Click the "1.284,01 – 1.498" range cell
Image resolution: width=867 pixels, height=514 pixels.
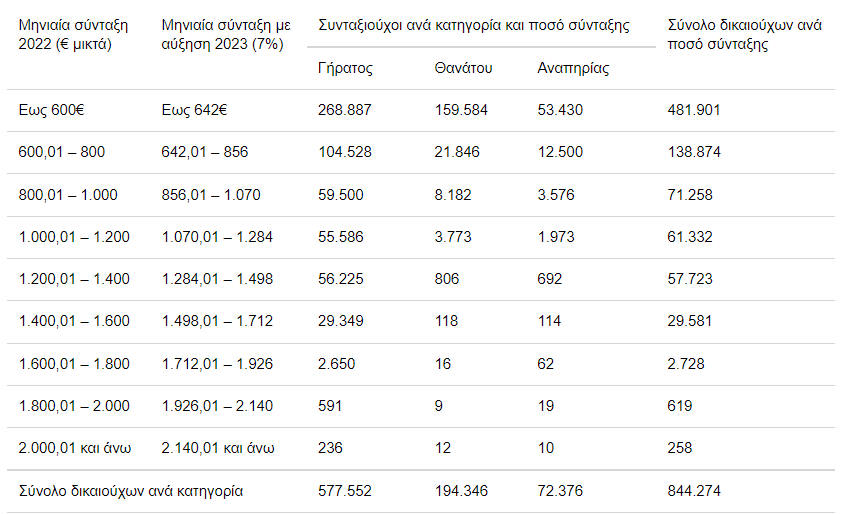[217, 279]
